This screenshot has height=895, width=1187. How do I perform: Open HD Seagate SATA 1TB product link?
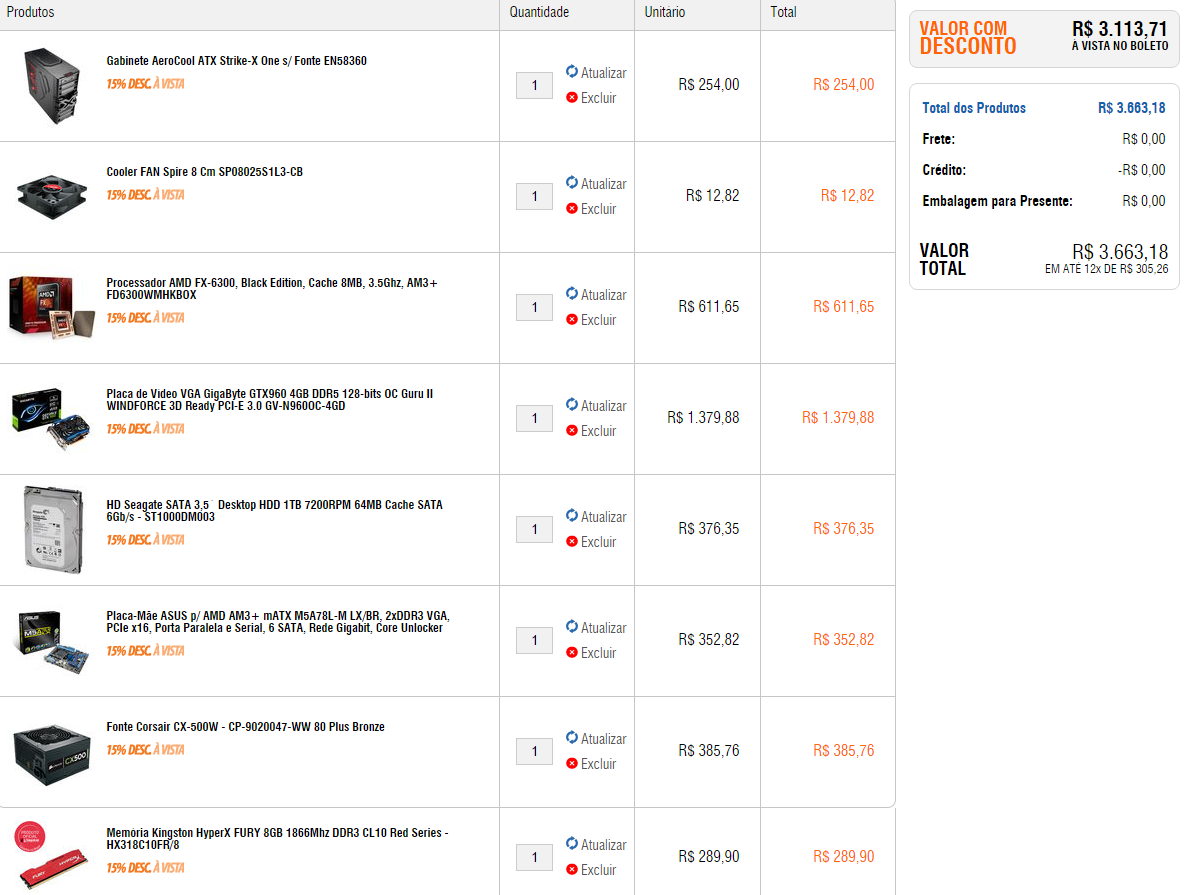coord(274,510)
